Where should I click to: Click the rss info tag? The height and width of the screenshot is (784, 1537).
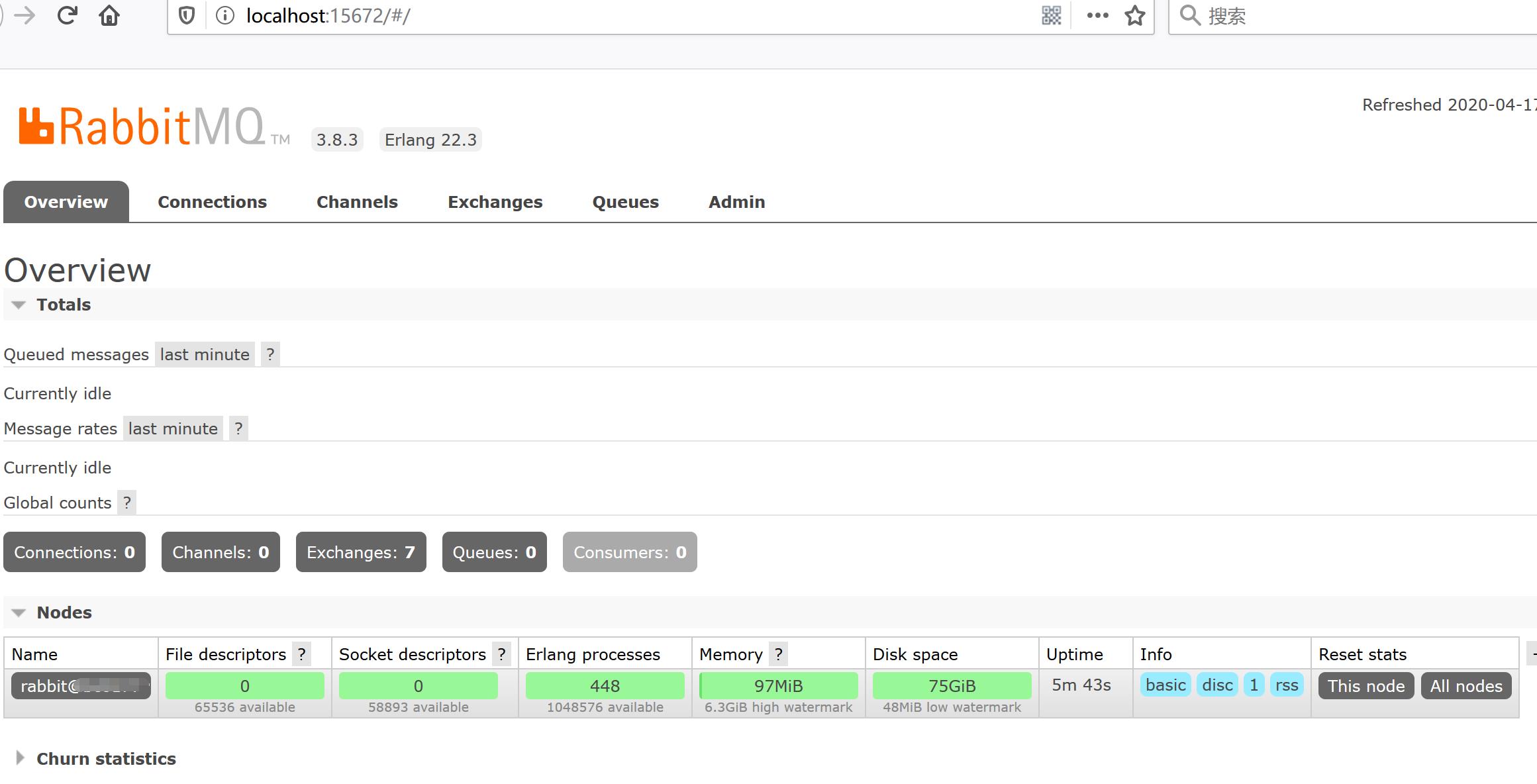(x=1287, y=685)
